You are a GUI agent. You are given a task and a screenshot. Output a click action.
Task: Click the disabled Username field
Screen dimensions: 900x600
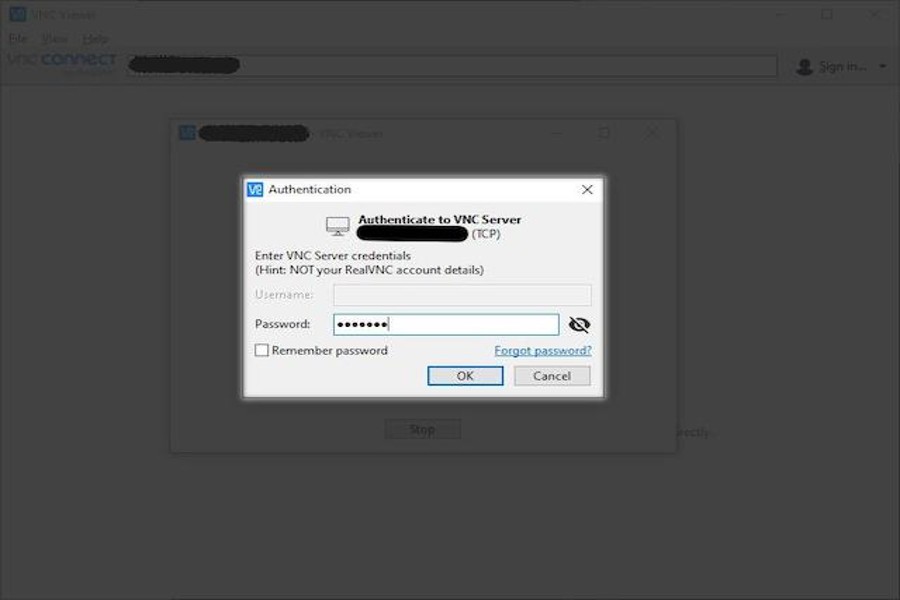click(462, 295)
